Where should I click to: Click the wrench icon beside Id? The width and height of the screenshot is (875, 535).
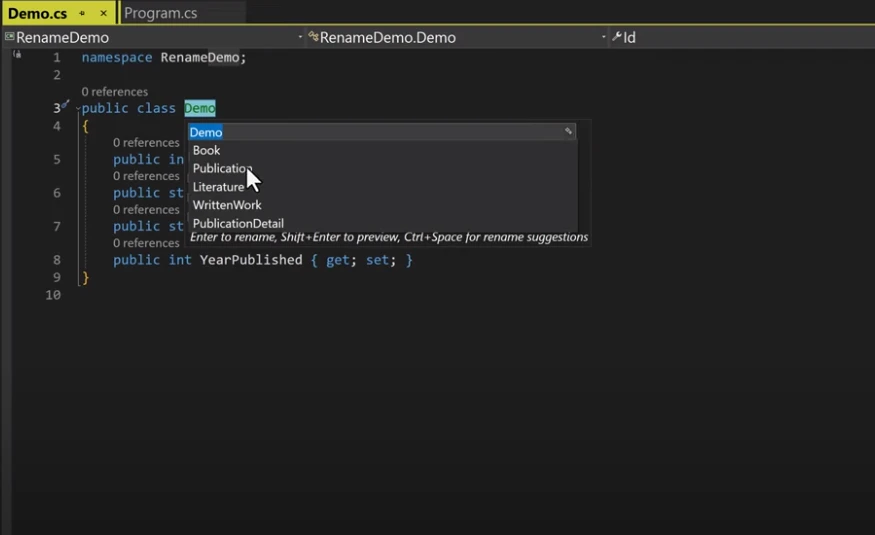[x=617, y=37]
